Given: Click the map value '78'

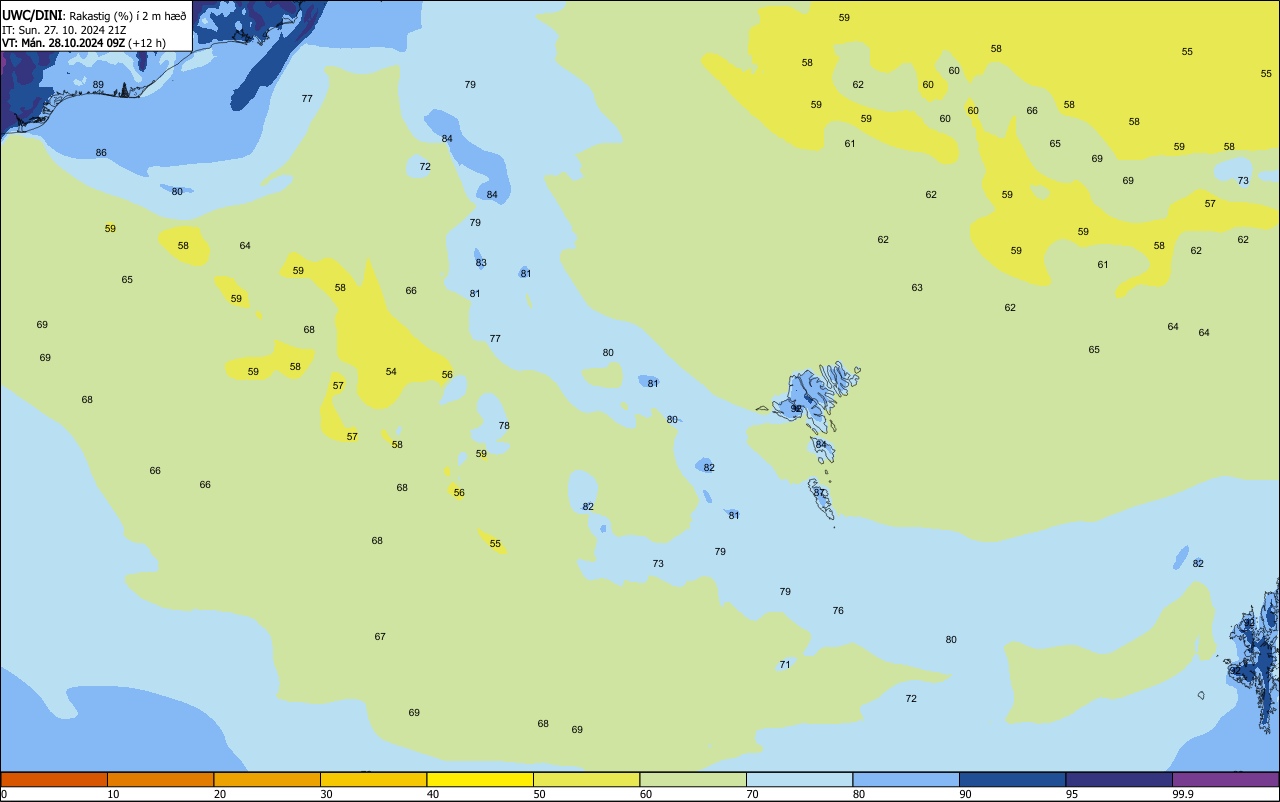Looking at the screenshot, I should (x=504, y=426).
